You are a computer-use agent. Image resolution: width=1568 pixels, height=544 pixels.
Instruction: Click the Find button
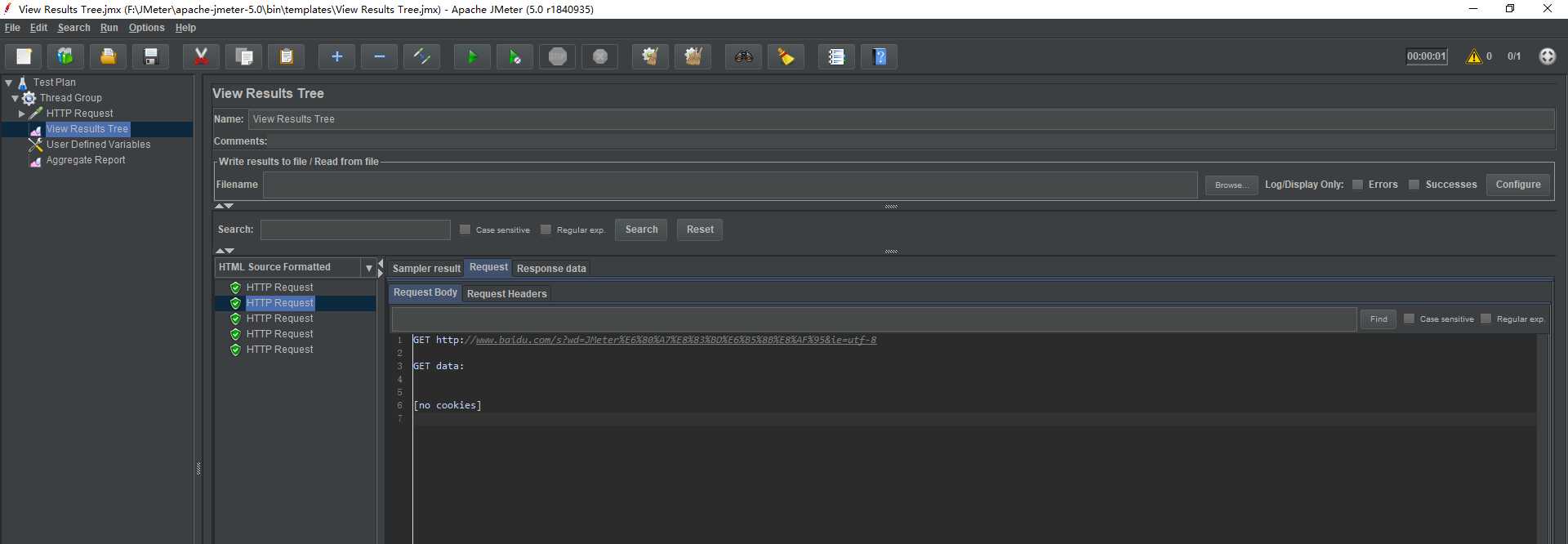[x=1379, y=319]
